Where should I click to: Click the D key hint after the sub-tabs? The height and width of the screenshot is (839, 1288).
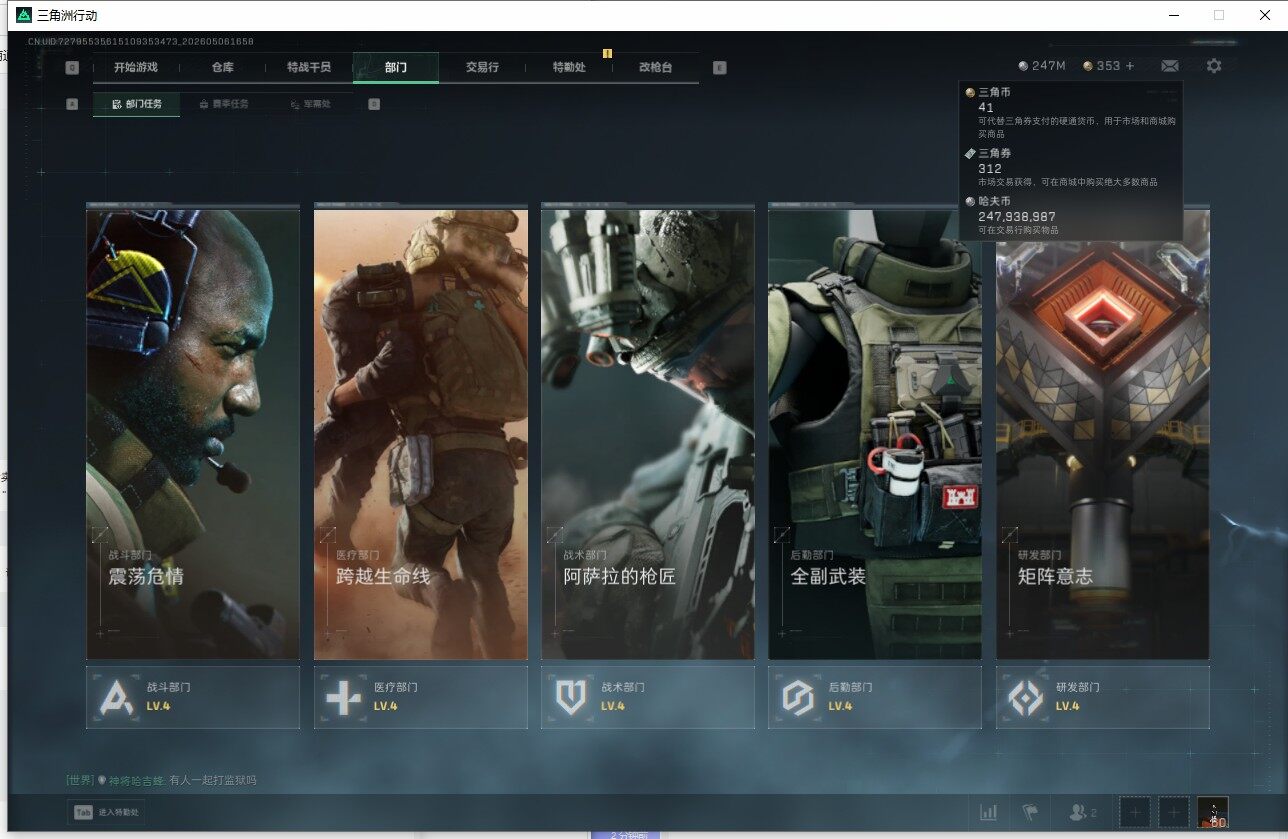(374, 104)
